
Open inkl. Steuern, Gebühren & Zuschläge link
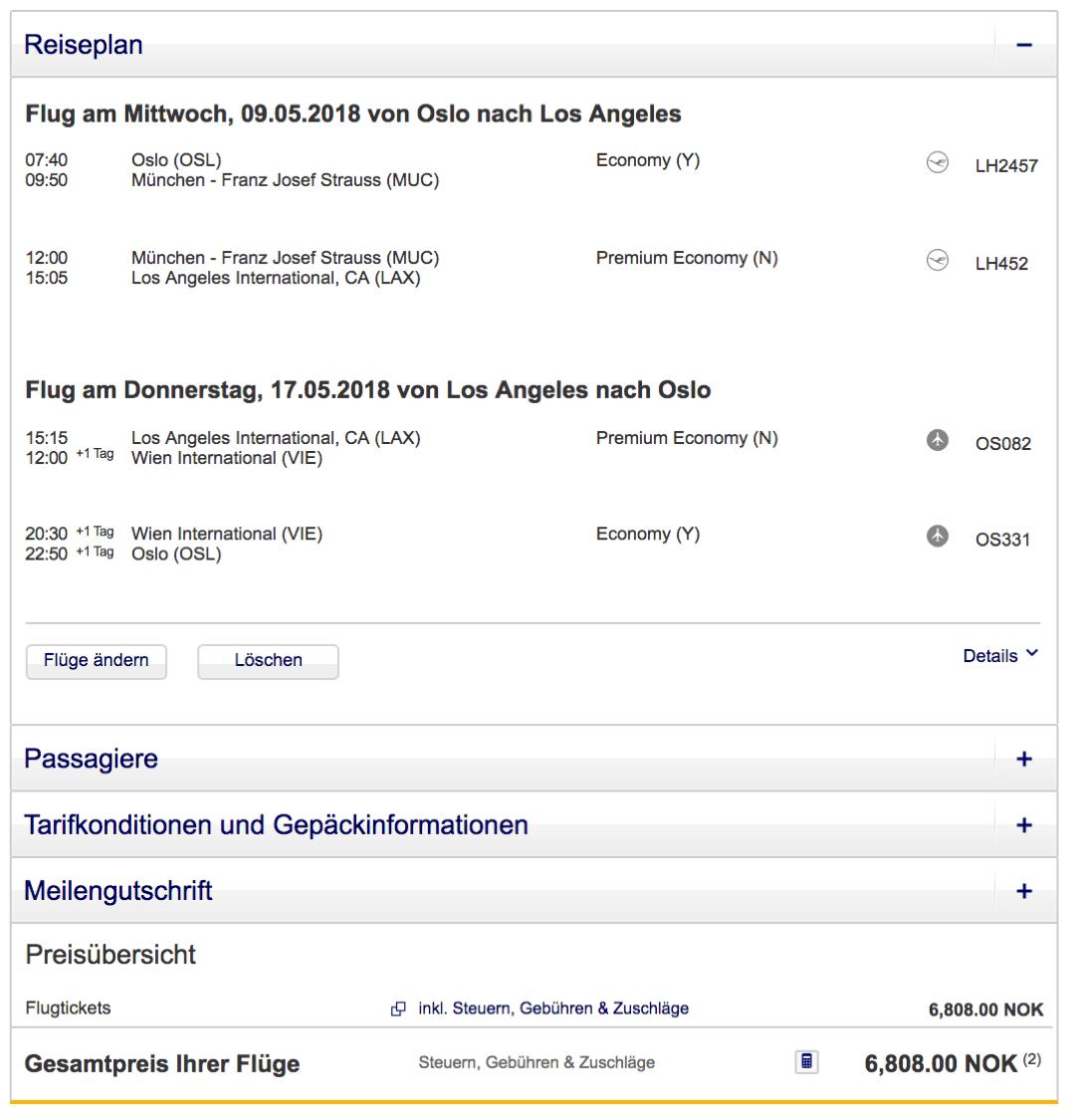tap(553, 1008)
